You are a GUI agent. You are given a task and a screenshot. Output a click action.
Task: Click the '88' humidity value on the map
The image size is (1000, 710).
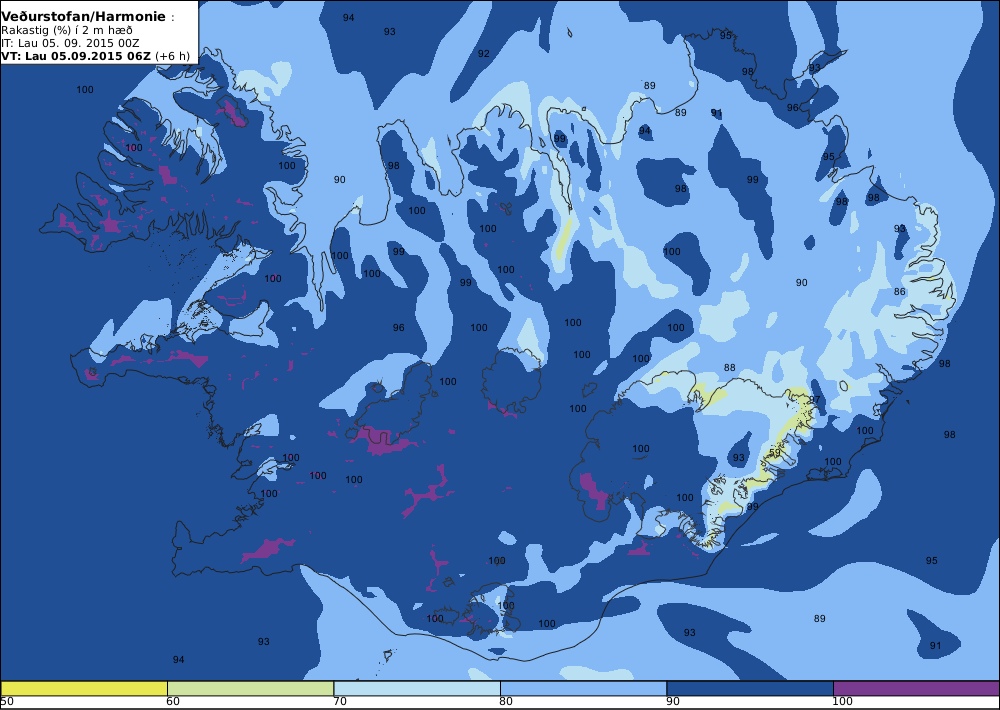coord(730,367)
